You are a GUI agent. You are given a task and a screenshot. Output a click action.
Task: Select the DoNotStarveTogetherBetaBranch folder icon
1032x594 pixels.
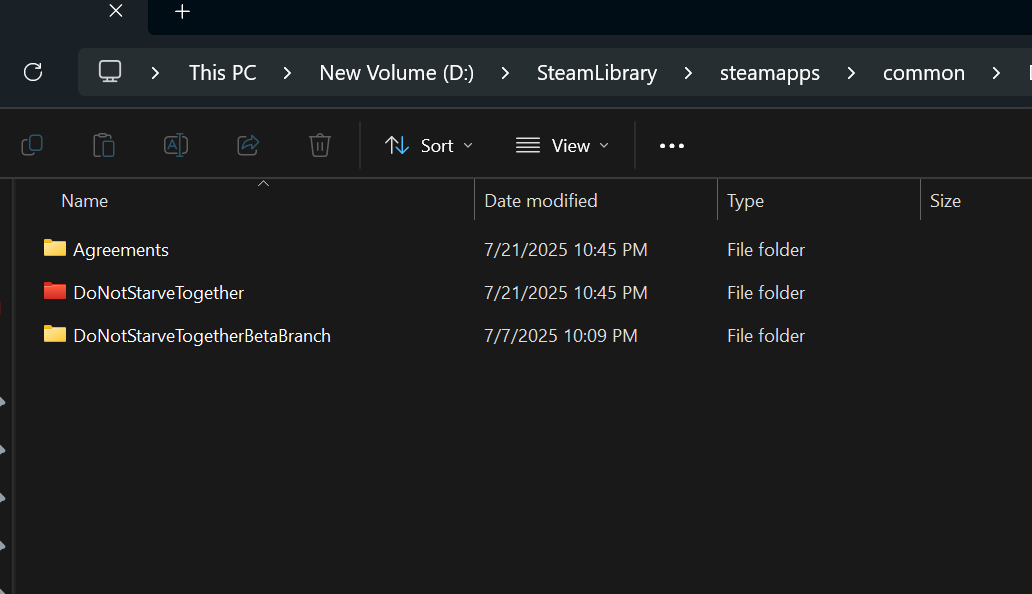click(55, 334)
